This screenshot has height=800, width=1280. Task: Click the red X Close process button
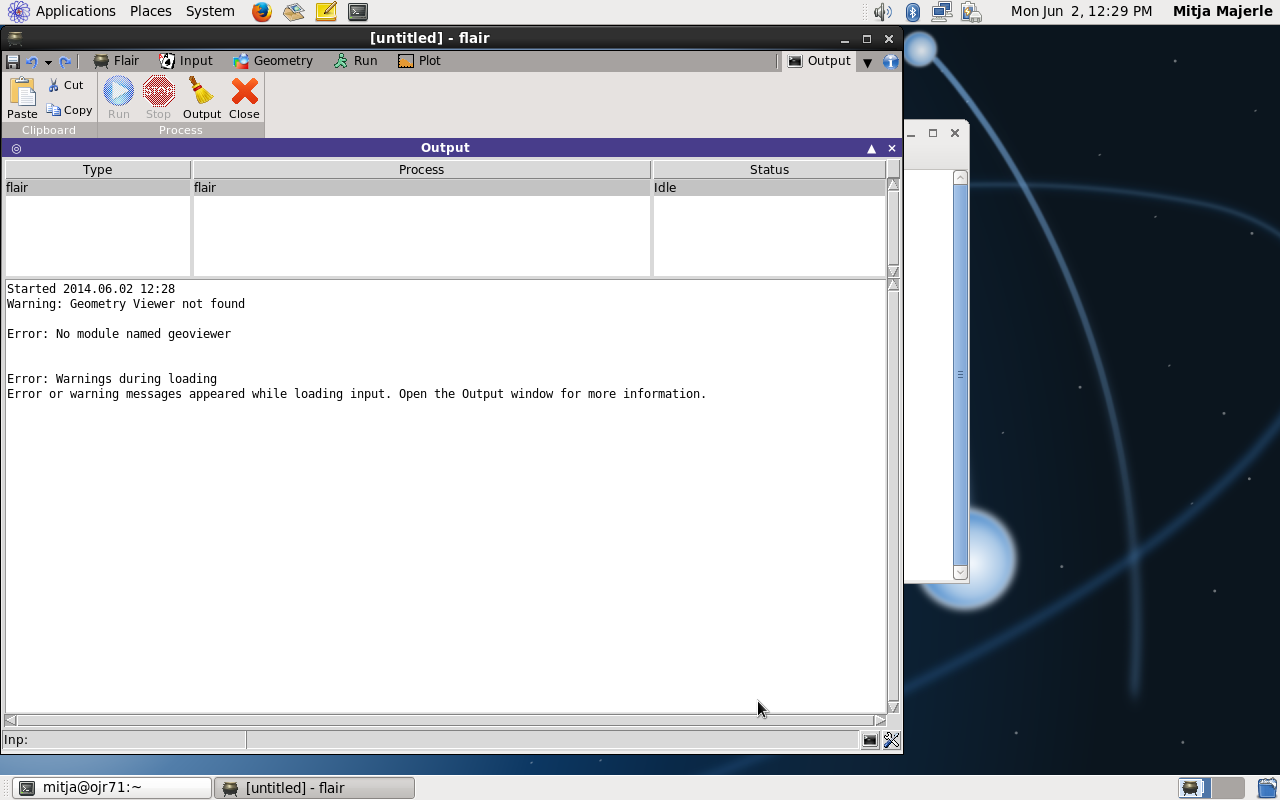click(244, 98)
